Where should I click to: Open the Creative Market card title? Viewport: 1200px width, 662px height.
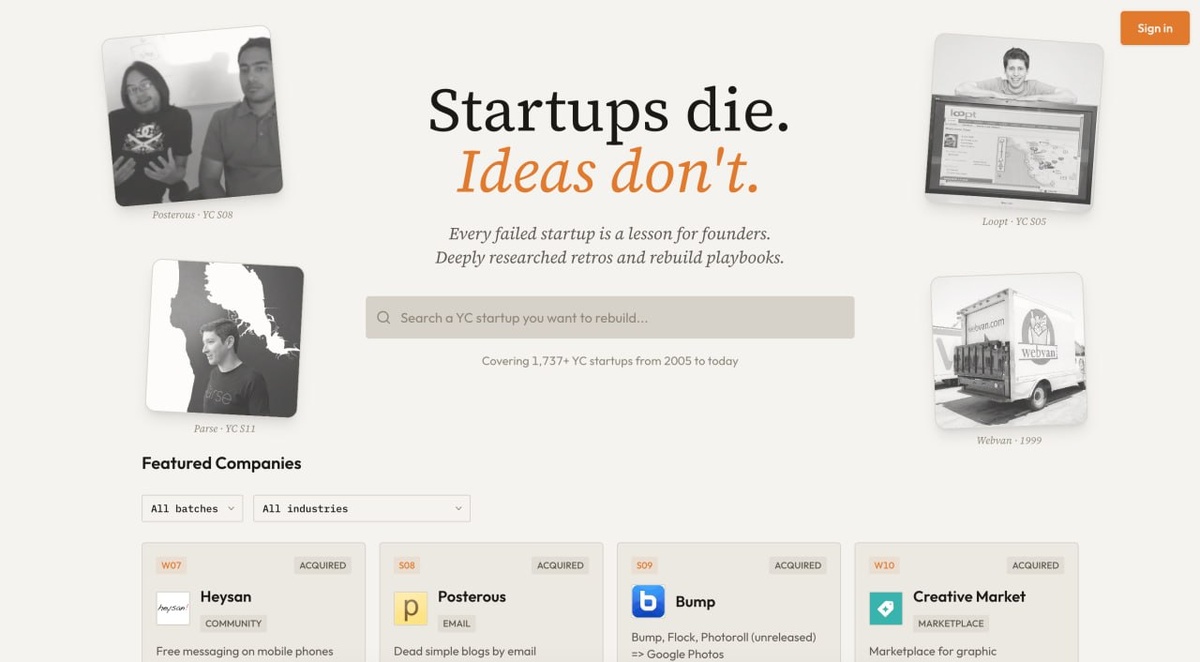point(969,596)
